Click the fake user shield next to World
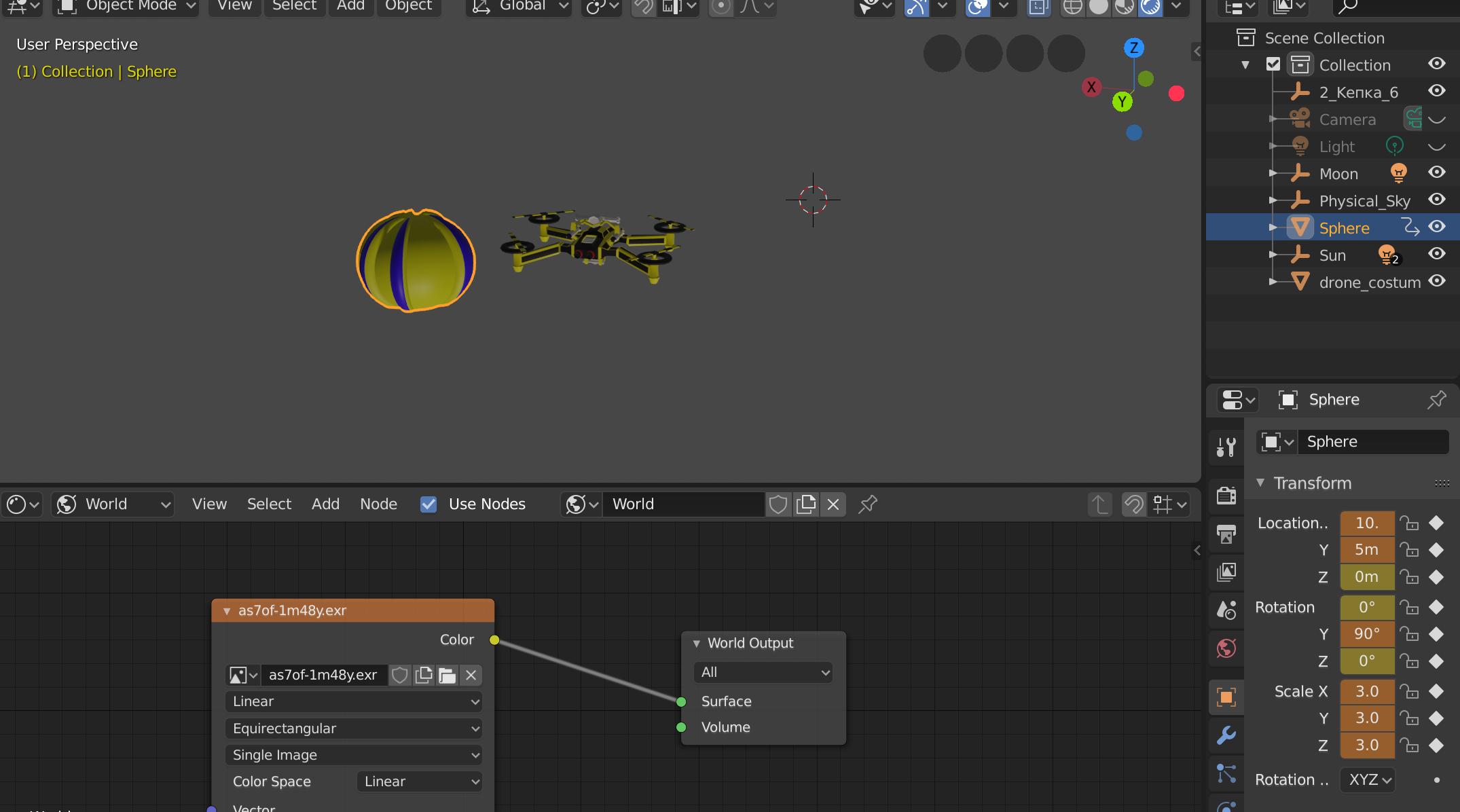Viewport: 1460px width, 812px height. click(x=778, y=504)
